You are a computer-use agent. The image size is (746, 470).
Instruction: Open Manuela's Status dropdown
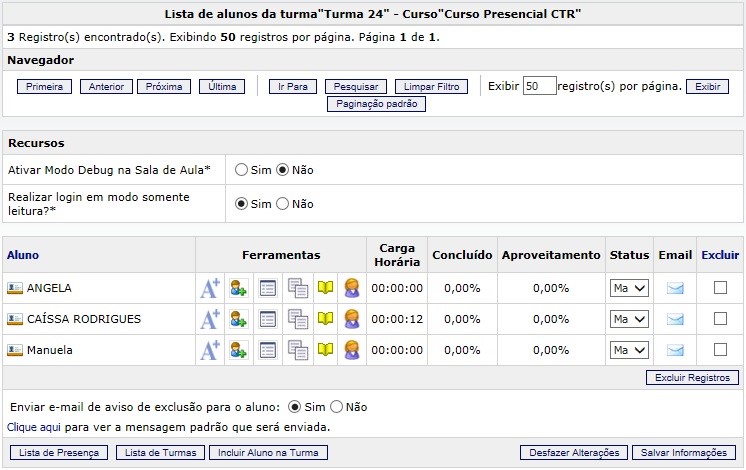[629, 351]
